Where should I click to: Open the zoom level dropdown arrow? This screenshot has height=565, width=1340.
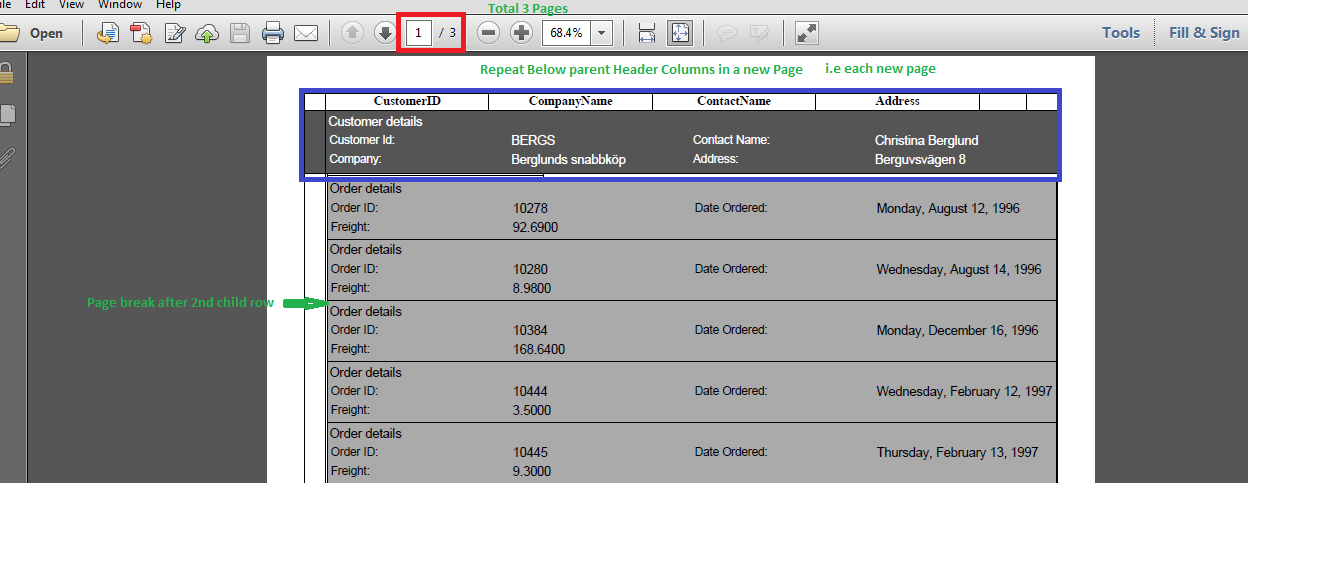coord(601,33)
